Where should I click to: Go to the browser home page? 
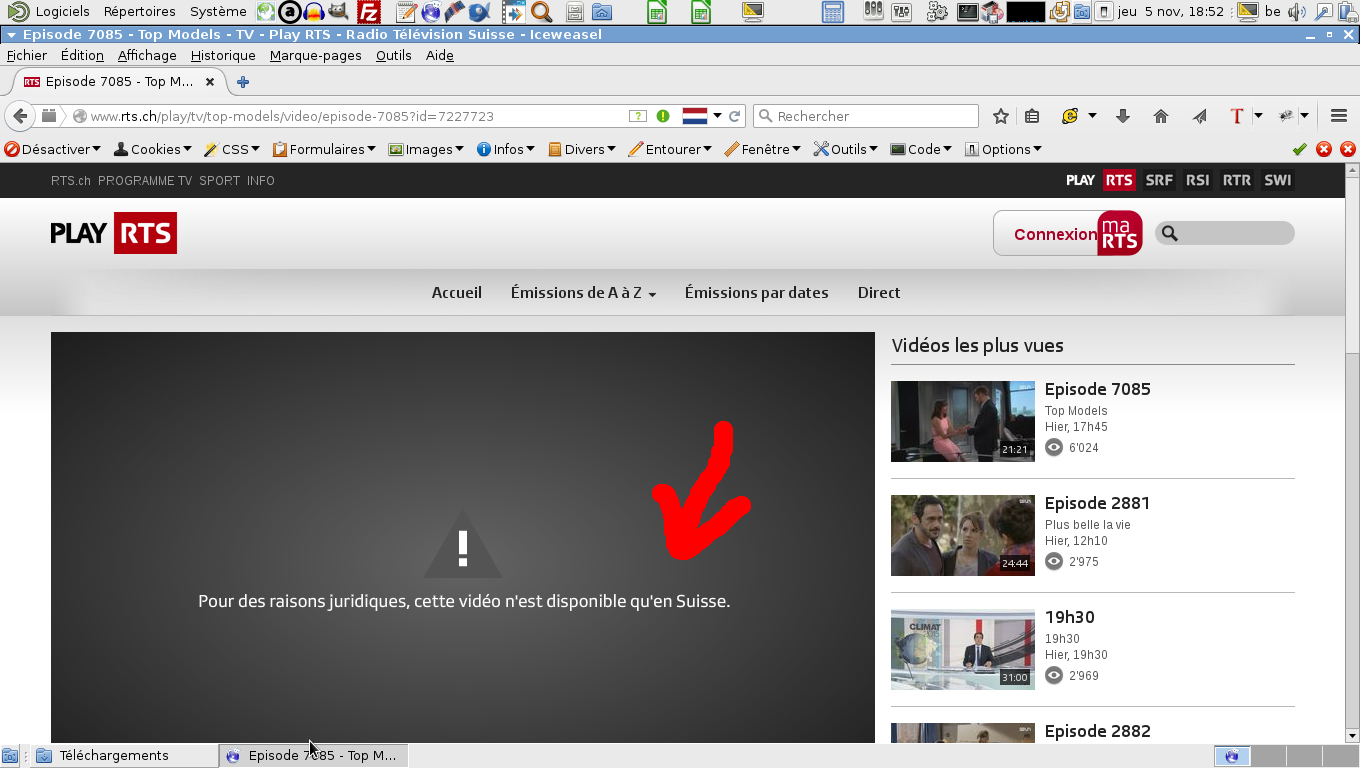tap(1161, 116)
